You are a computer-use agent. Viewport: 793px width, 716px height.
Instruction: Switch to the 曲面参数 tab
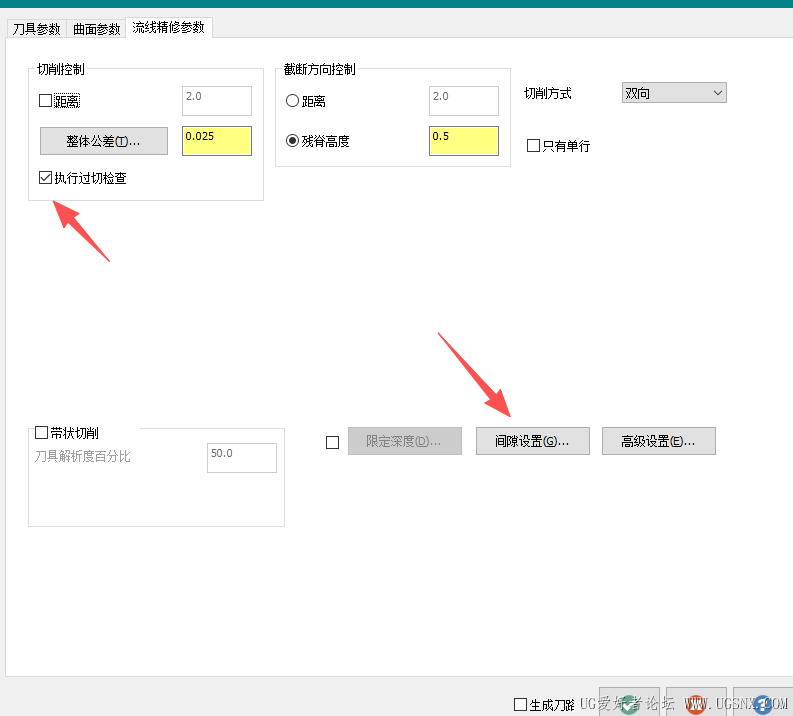tap(96, 29)
